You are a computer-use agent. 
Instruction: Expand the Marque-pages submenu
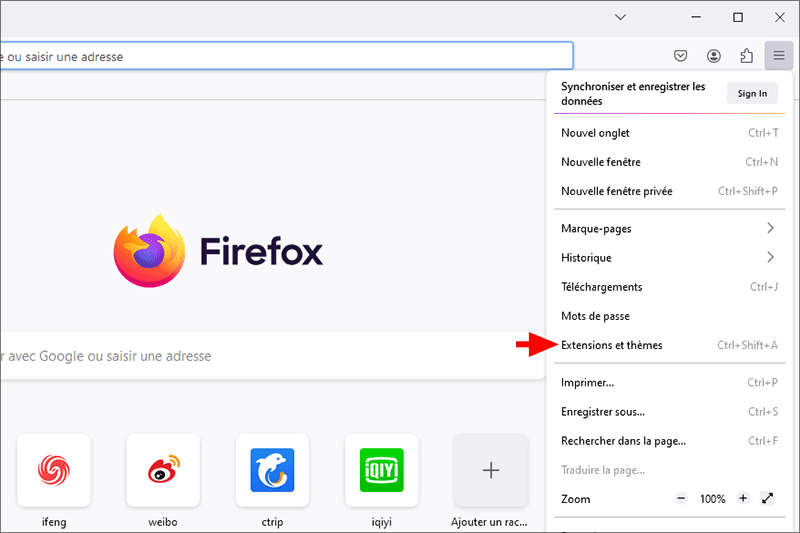click(x=669, y=229)
